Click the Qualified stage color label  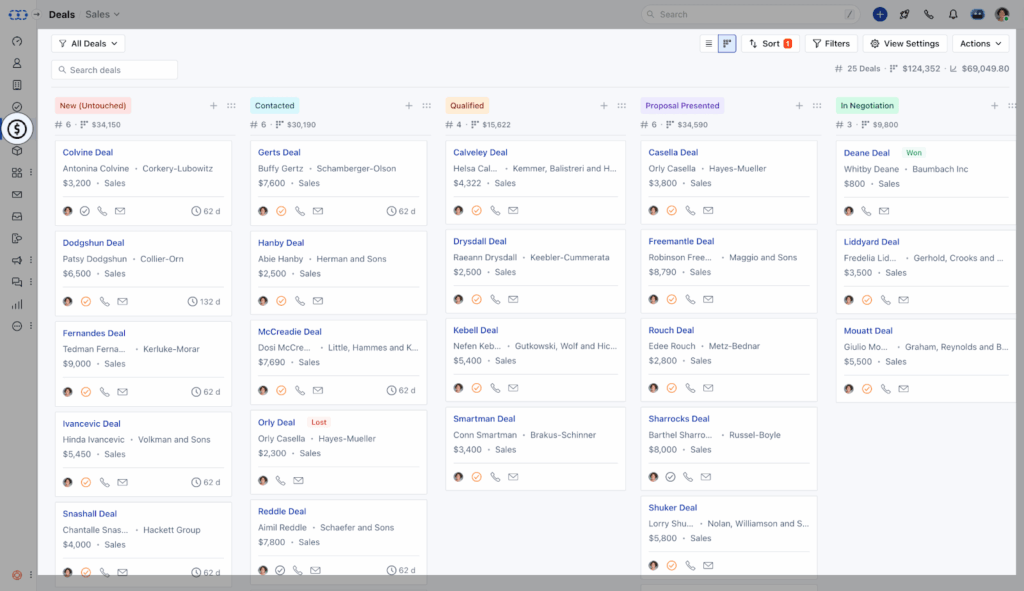coord(467,105)
